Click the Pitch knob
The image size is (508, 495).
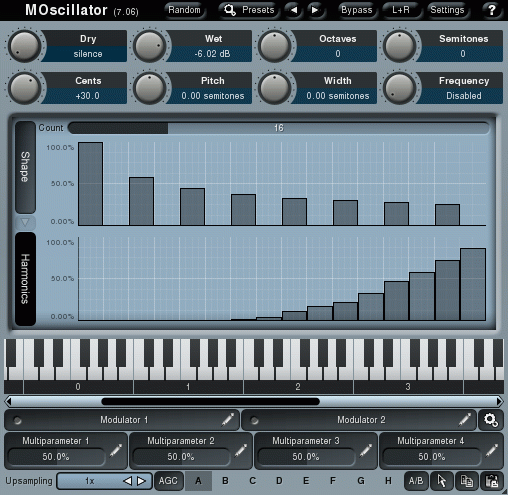coord(149,88)
